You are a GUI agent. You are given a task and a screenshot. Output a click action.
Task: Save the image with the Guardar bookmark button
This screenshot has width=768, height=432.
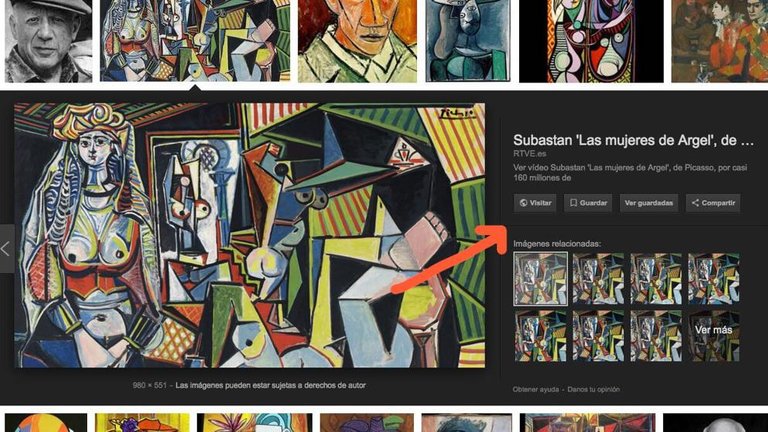coord(588,203)
